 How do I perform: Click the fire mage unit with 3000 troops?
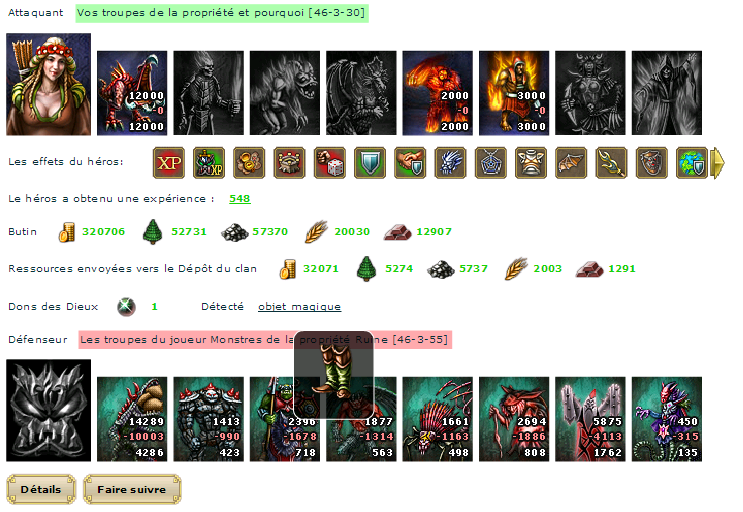point(514,93)
